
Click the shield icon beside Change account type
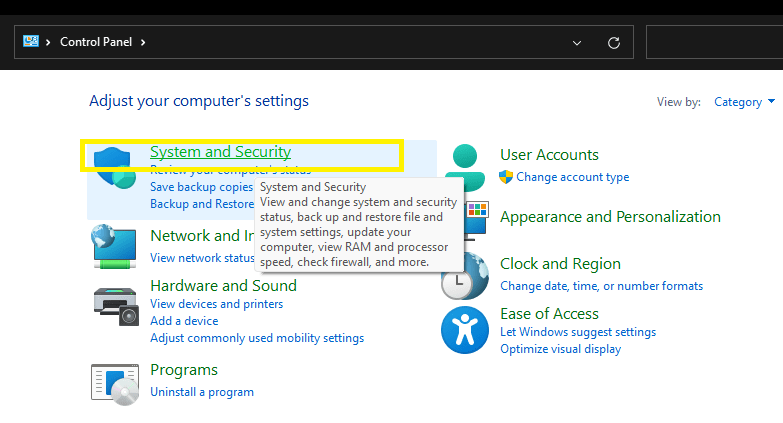click(506, 177)
